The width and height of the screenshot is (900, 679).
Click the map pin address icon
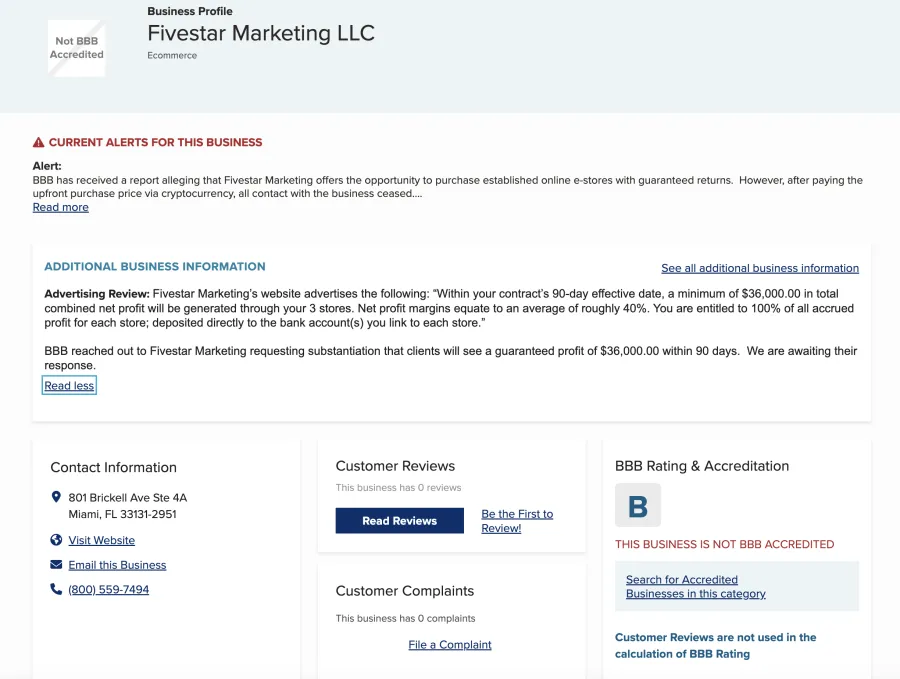(56, 497)
